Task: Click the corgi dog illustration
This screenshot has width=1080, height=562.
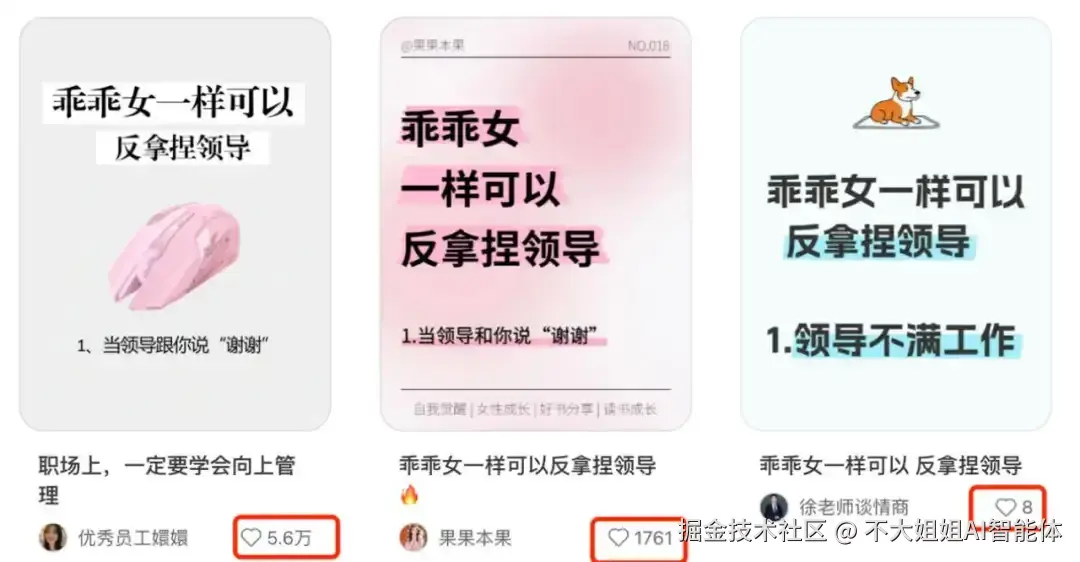Action: pyautogui.click(x=896, y=103)
